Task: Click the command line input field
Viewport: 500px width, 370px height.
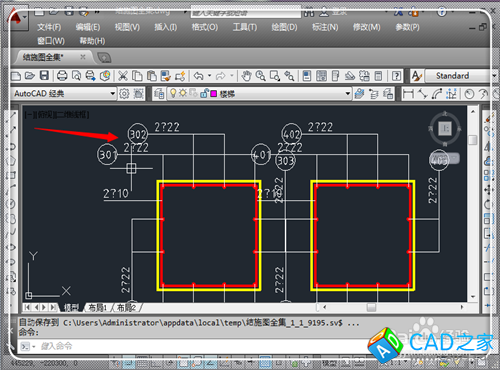Action: point(200,346)
